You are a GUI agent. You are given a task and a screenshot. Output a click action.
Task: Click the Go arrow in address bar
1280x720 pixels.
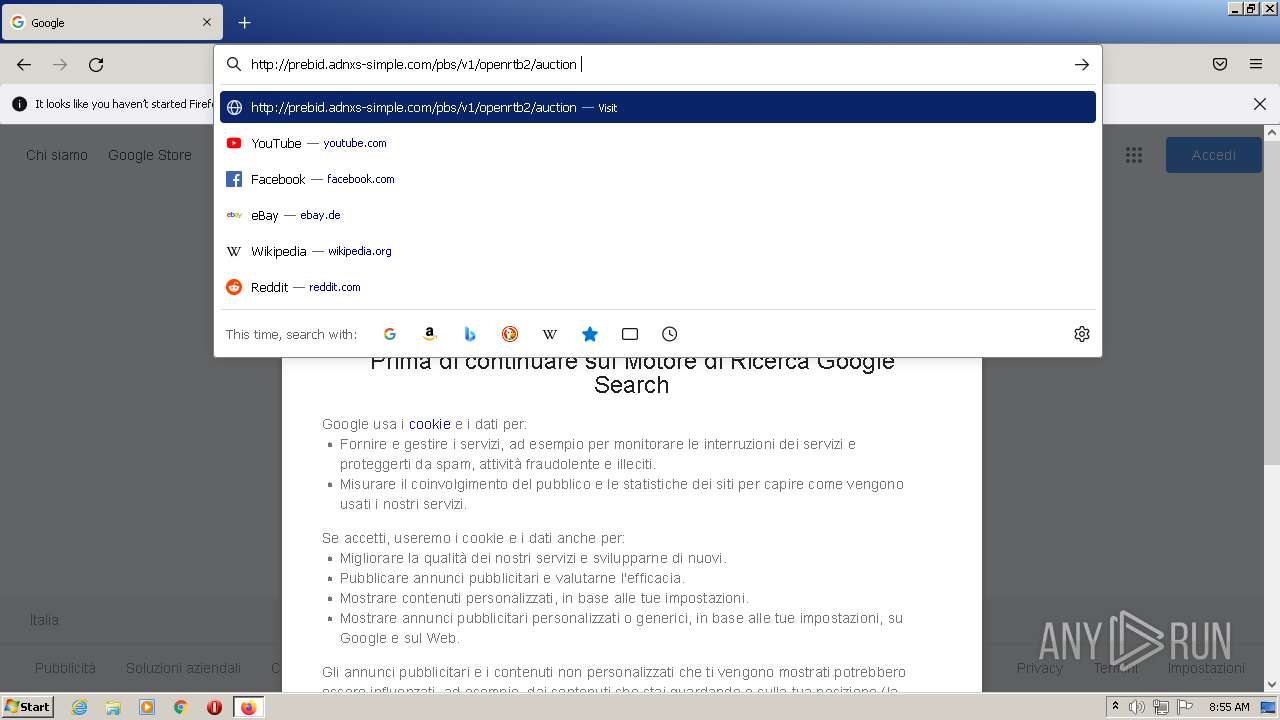coord(1081,64)
